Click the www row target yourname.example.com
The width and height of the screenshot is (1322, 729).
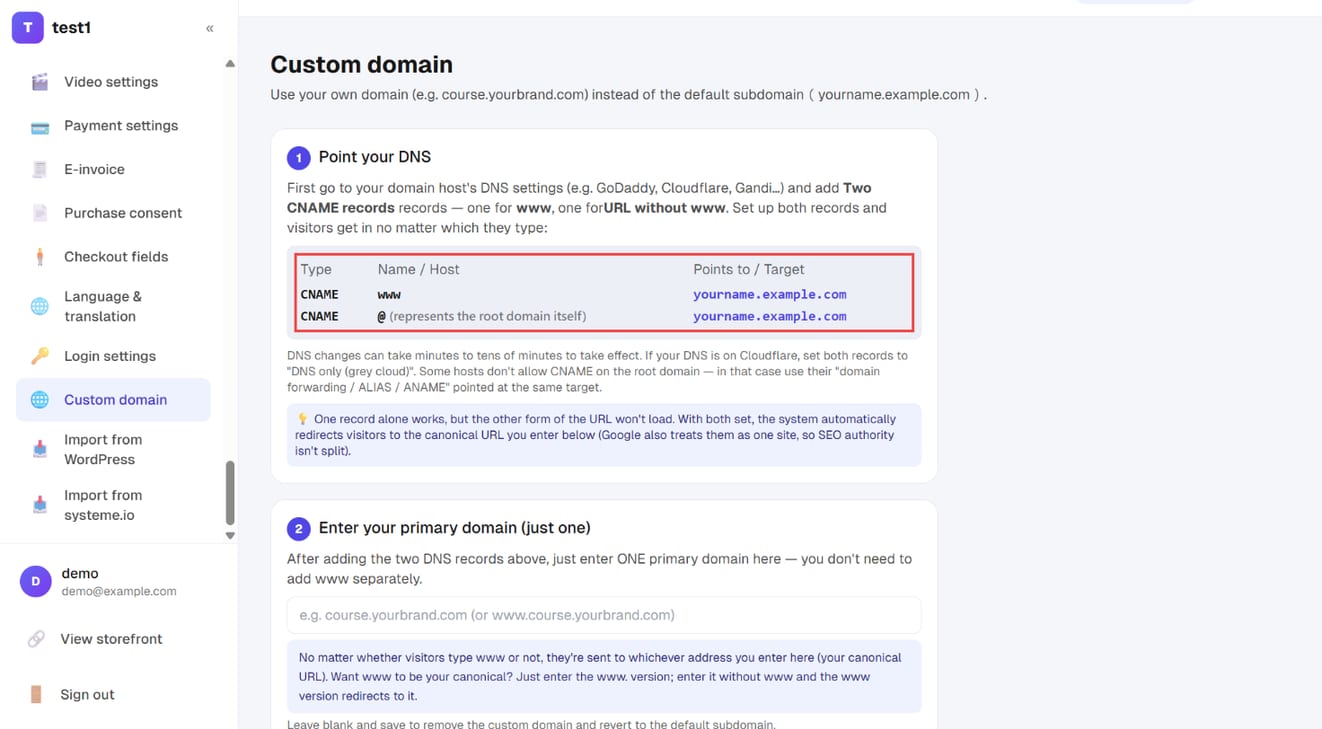coord(770,294)
